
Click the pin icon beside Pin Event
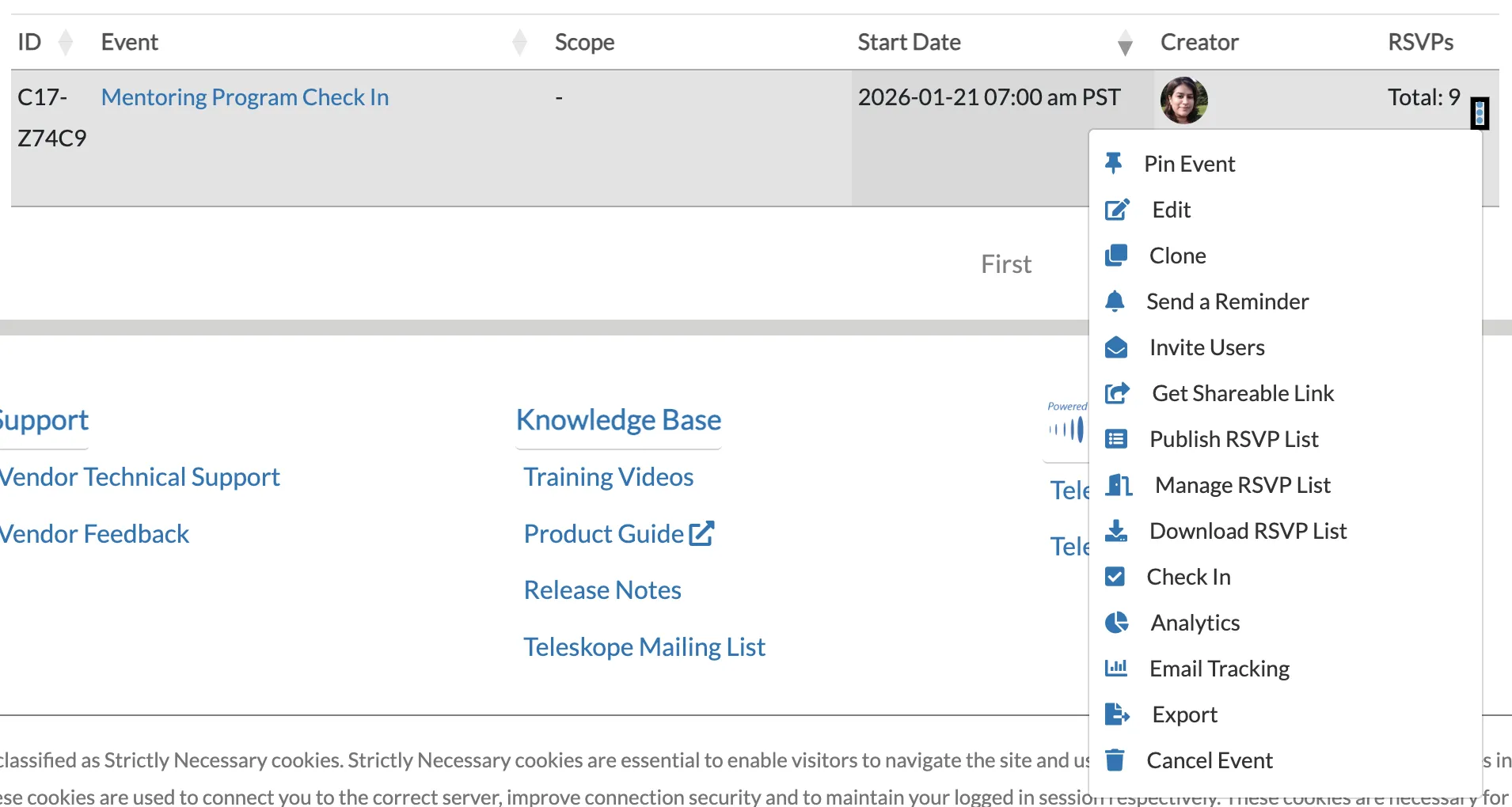click(x=1114, y=163)
